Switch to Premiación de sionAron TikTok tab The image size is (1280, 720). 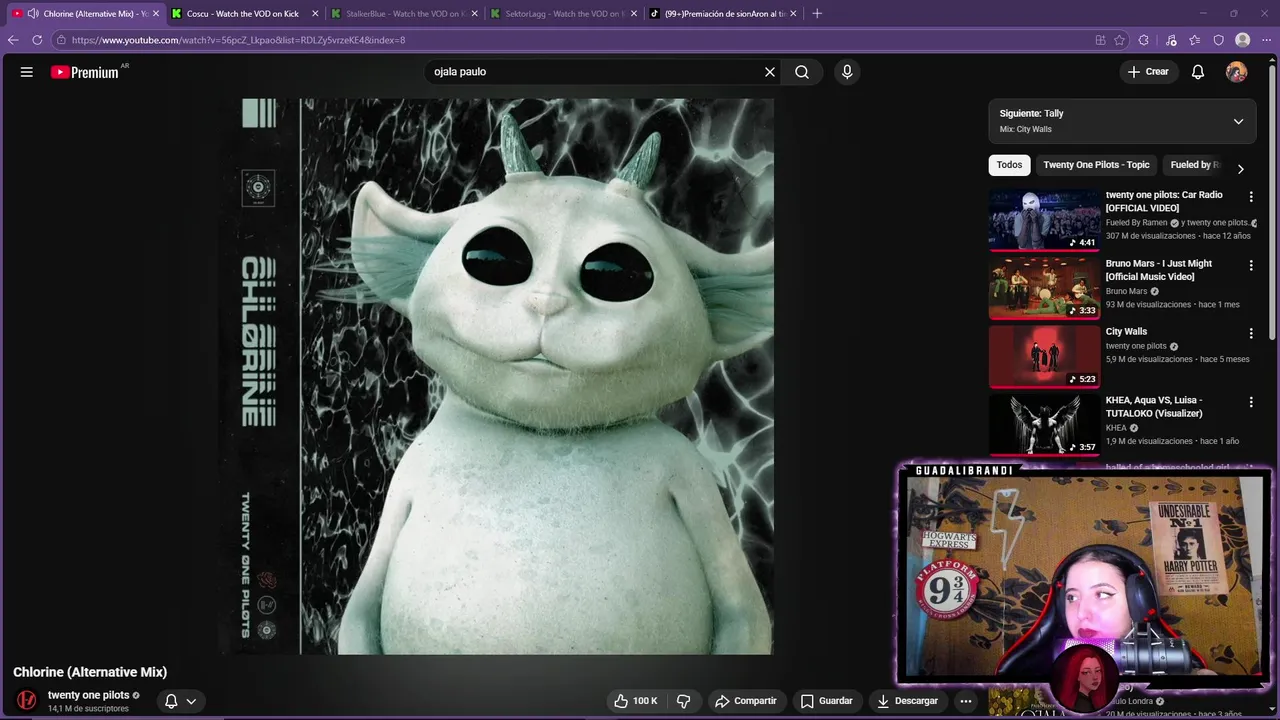pos(723,14)
